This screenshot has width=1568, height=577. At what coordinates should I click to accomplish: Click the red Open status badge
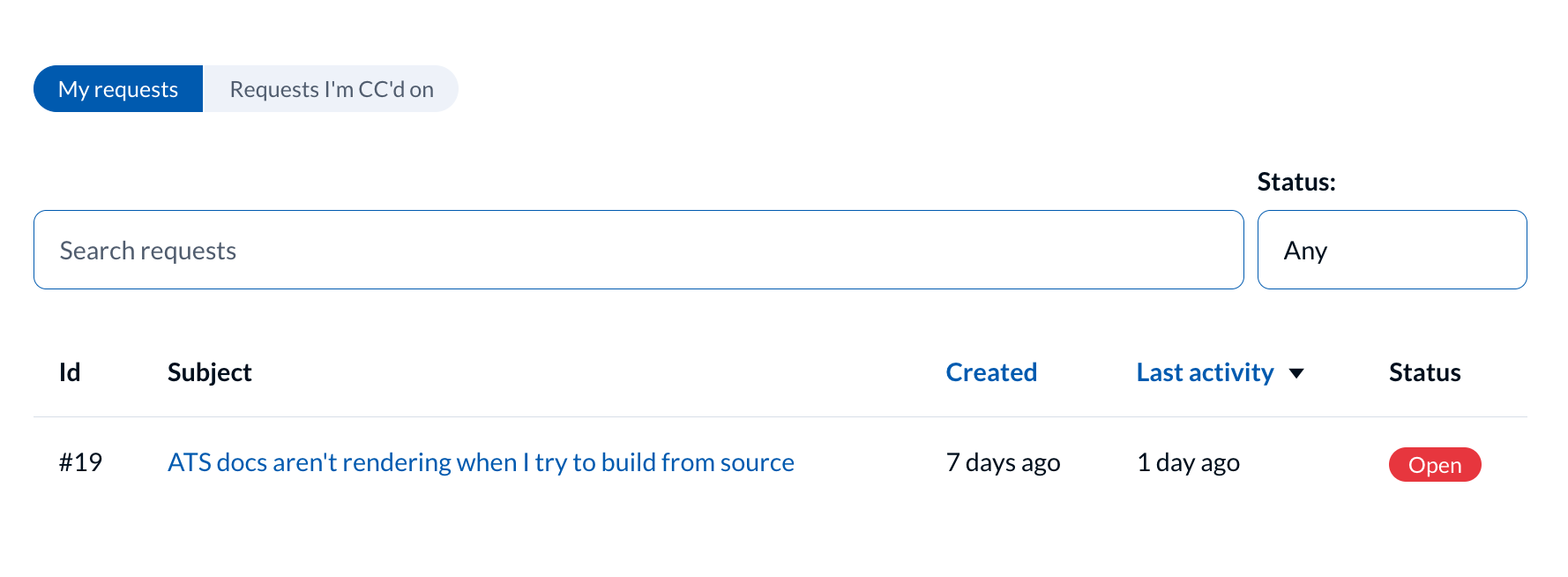point(1435,465)
